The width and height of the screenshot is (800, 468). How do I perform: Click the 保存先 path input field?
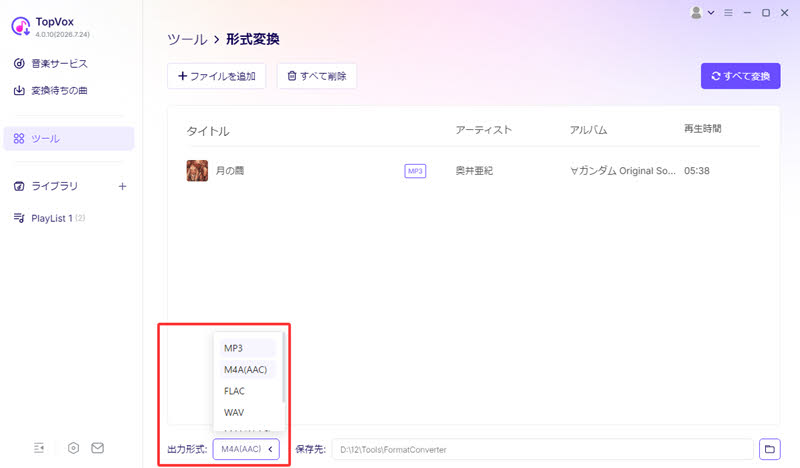pyautogui.click(x=542, y=450)
